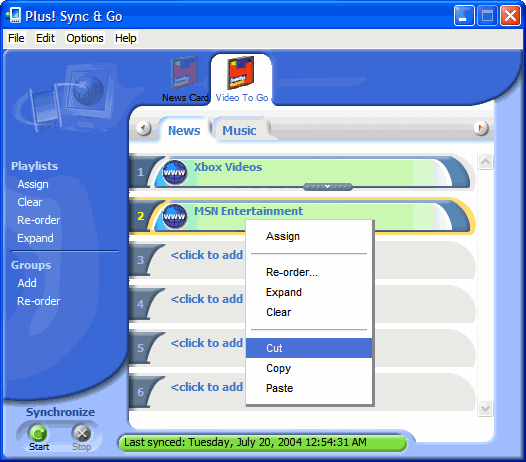This screenshot has height=462, width=526.
Task: Click the Last synced status bar
Action: [262, 443]
